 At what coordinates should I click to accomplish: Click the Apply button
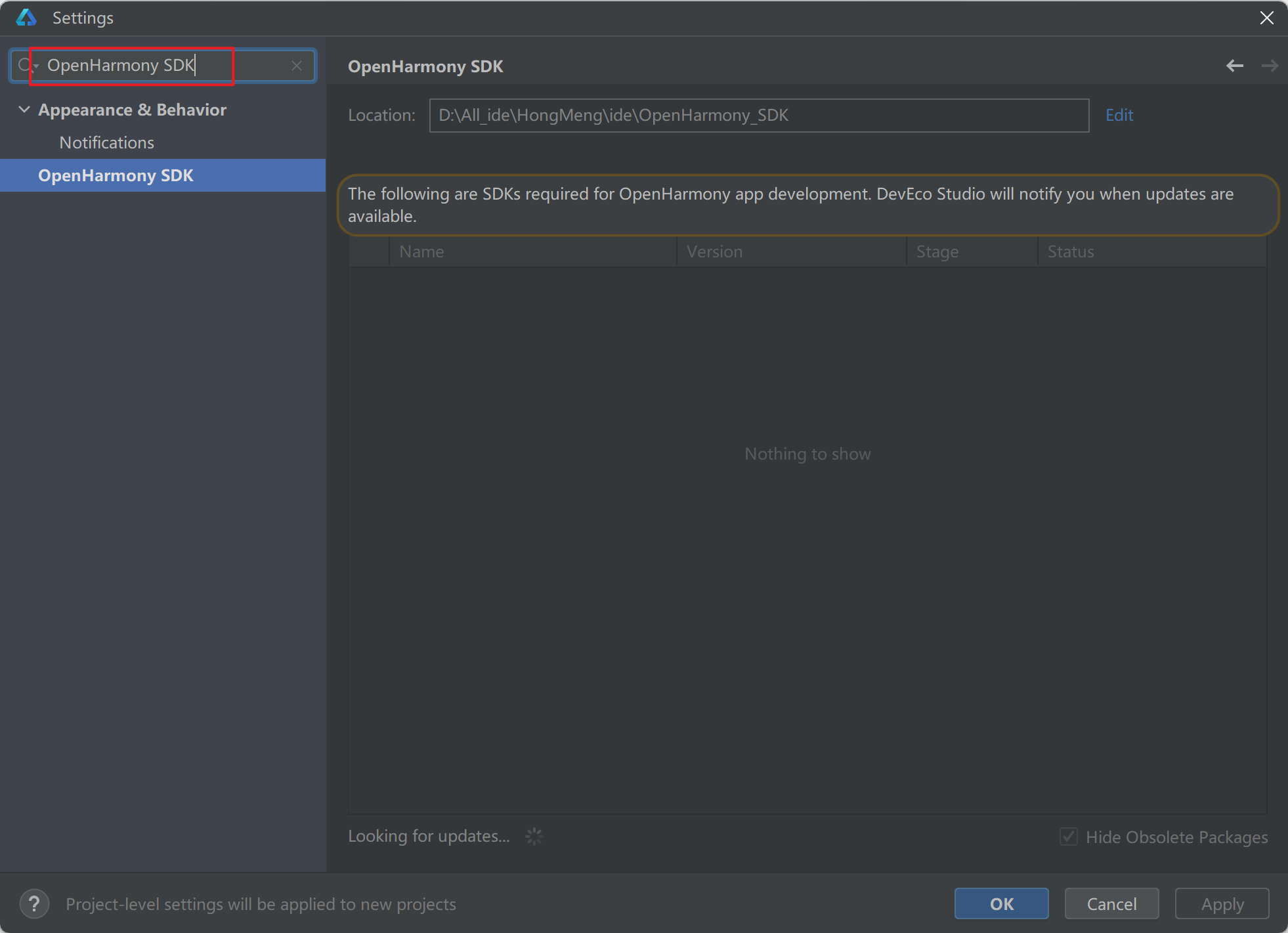point(1222,904)
